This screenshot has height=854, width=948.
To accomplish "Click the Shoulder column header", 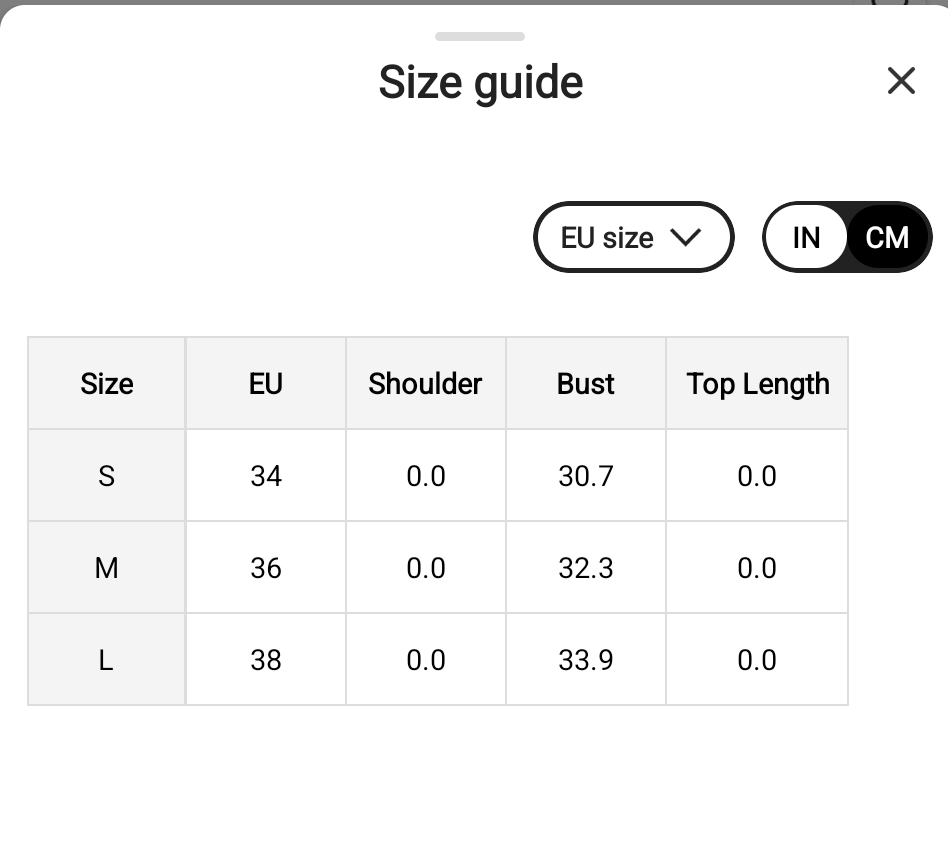I will pos(426,383).
